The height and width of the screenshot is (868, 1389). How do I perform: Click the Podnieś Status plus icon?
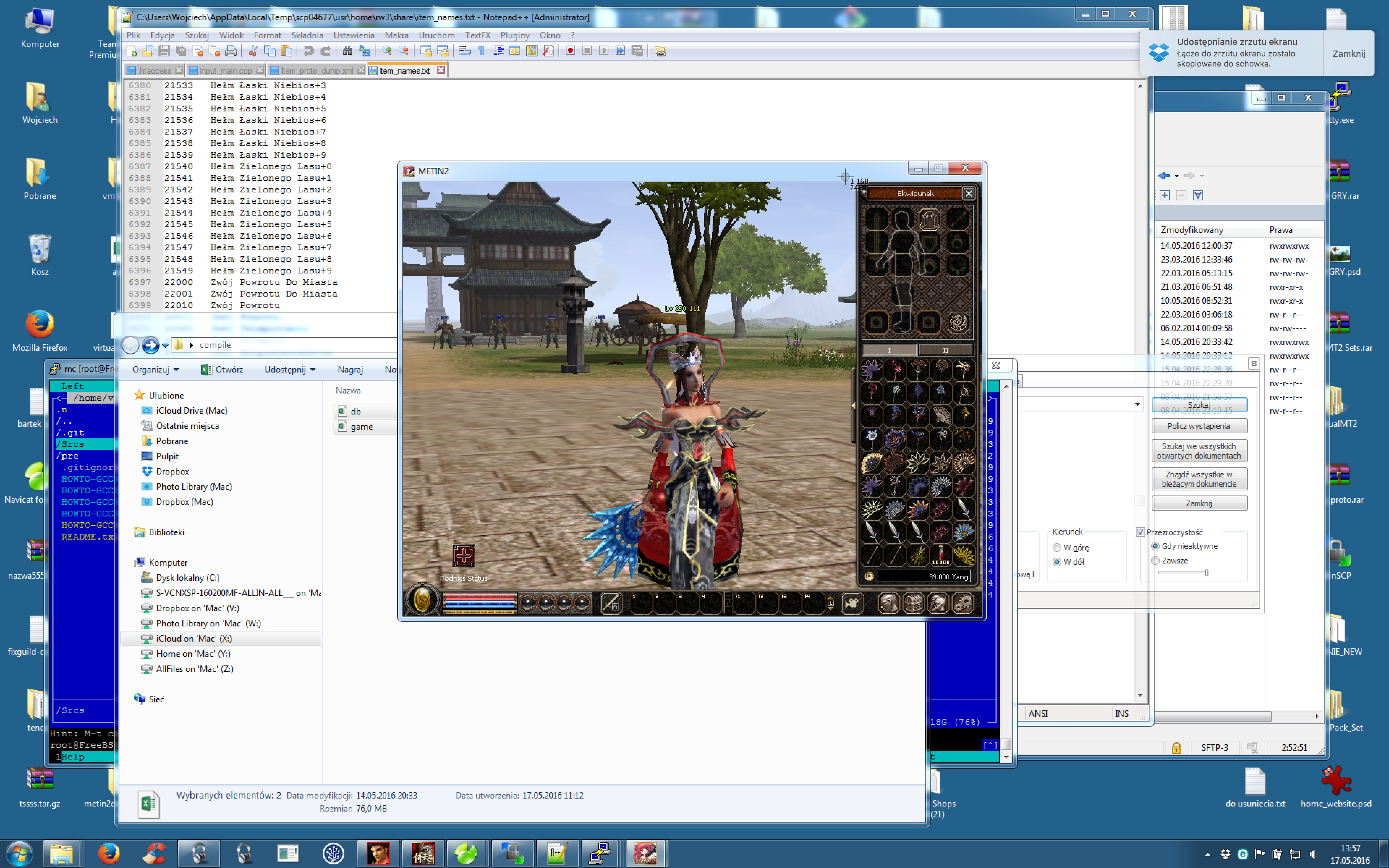[x=464, y=556]
